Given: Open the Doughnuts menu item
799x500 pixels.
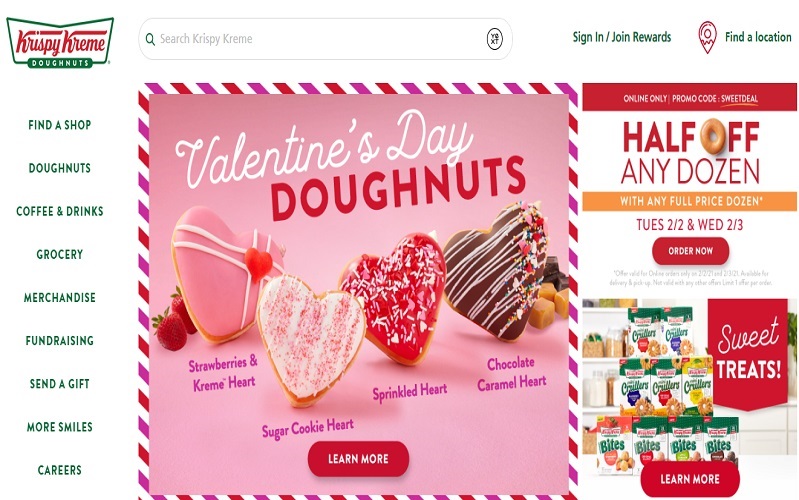Looking at the screenshot, I should pyautogui.click(x=60, y=168).
